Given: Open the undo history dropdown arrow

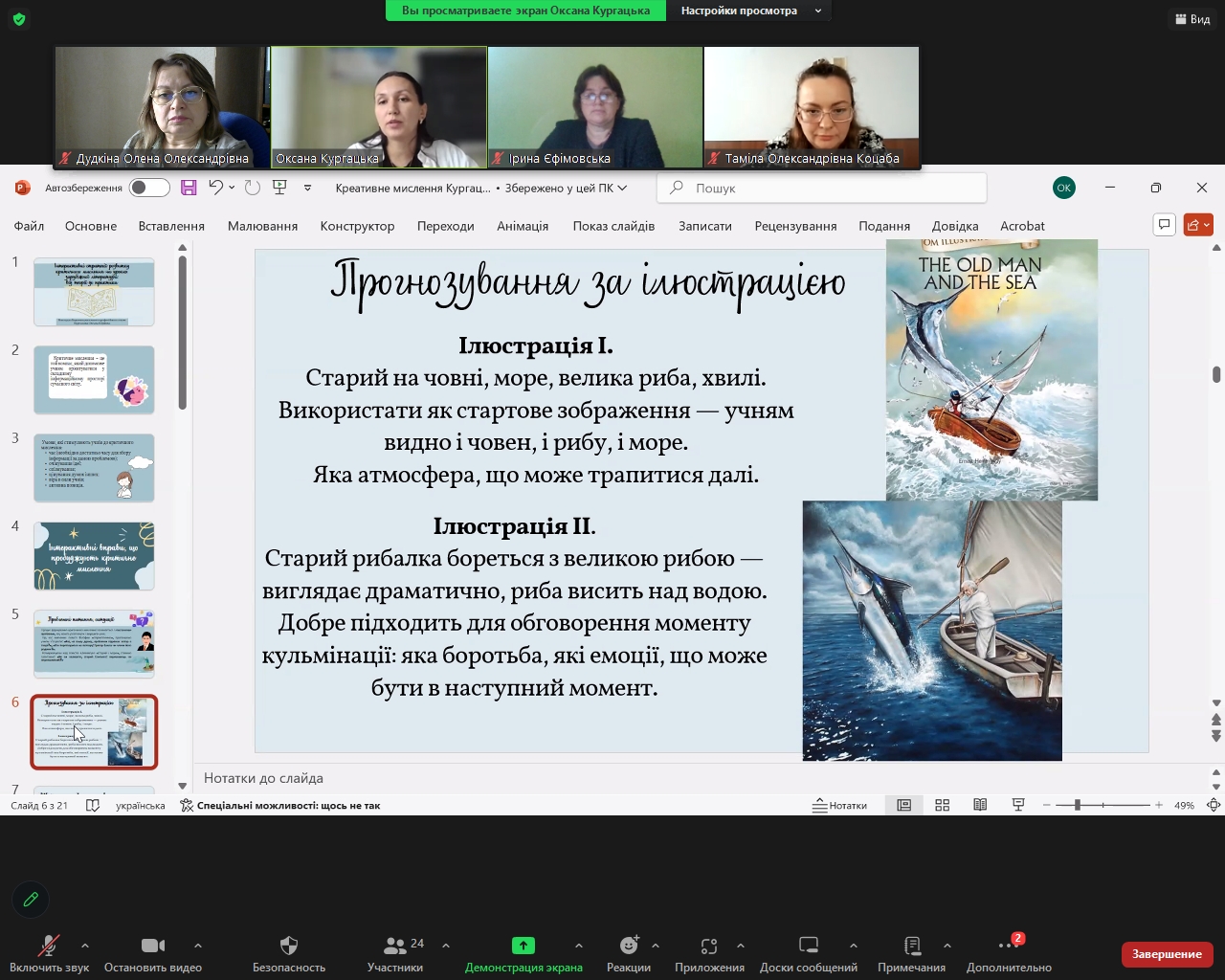Looking at the screenshot, I should (232, 188).
